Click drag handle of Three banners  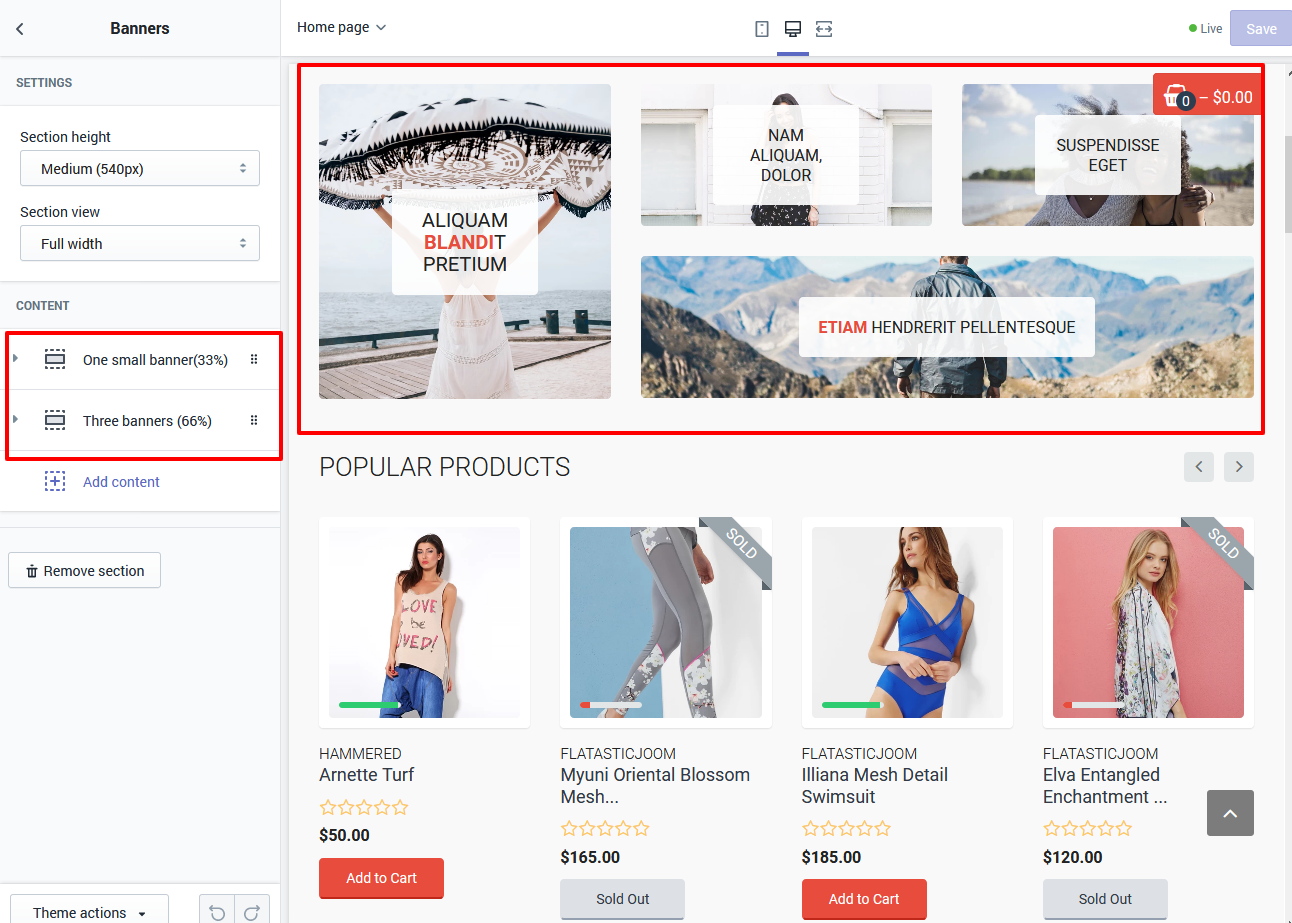pyautogui.click(x=254, y=421)
